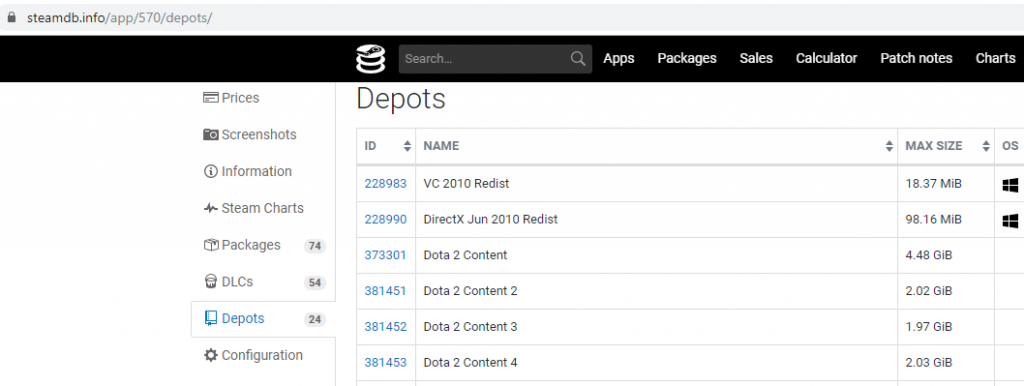Open depot ID 228983 link
This screenshot has height=386, width=1024.
tap(385, 184)
